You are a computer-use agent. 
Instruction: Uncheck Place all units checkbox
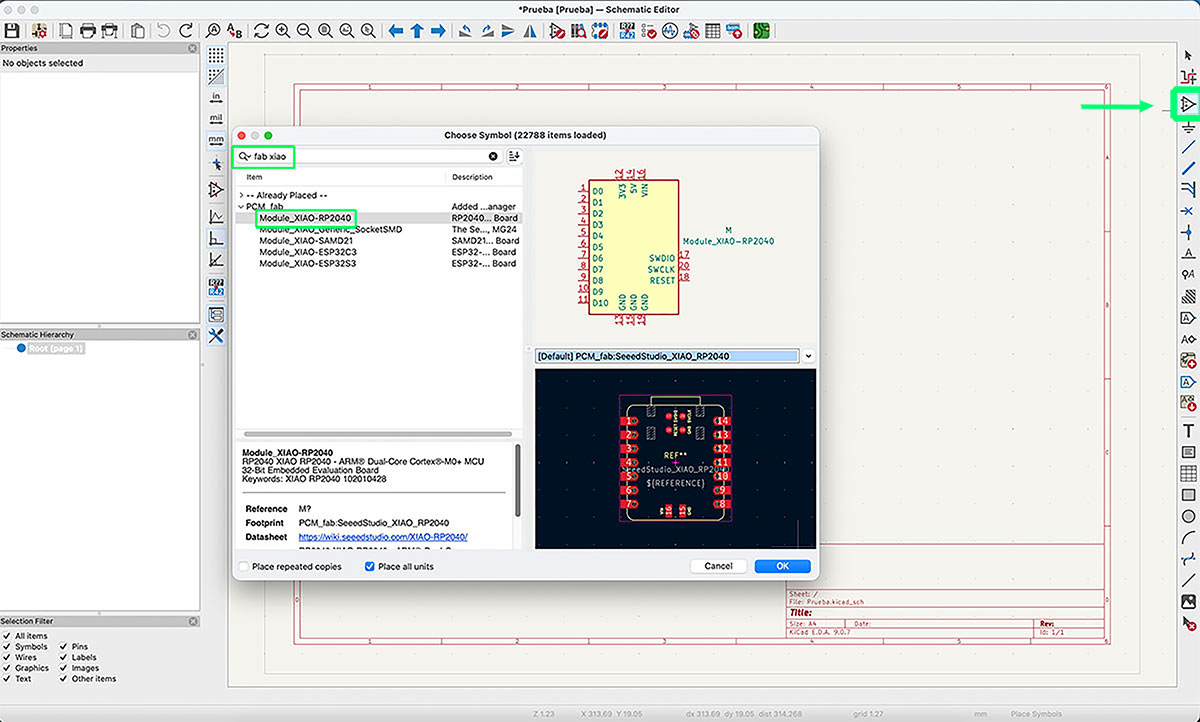click(x=370, y=567)
